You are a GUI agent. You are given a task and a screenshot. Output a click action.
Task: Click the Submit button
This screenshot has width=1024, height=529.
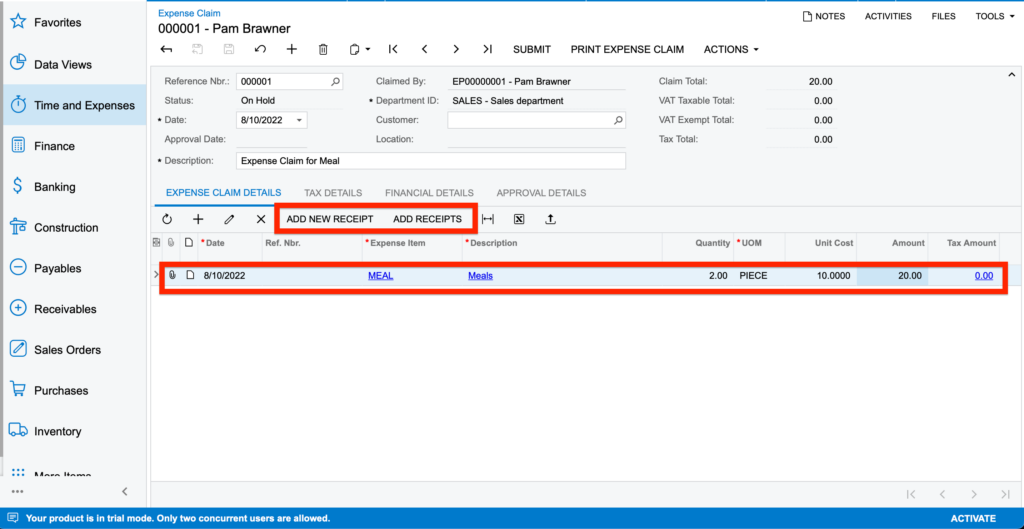pos(531,49)
